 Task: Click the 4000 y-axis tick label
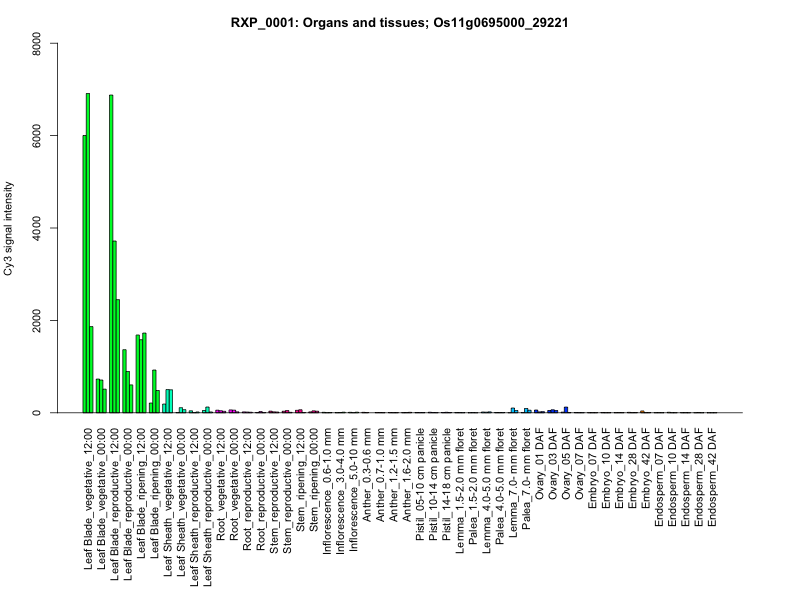pyautogui.click(x=36, y=228)
